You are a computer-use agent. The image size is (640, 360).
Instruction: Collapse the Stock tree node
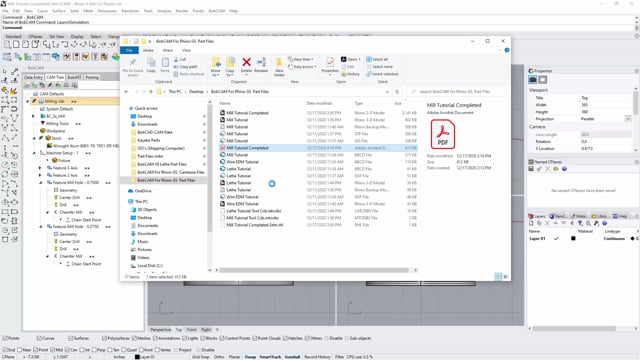click(x=34, y=138)
